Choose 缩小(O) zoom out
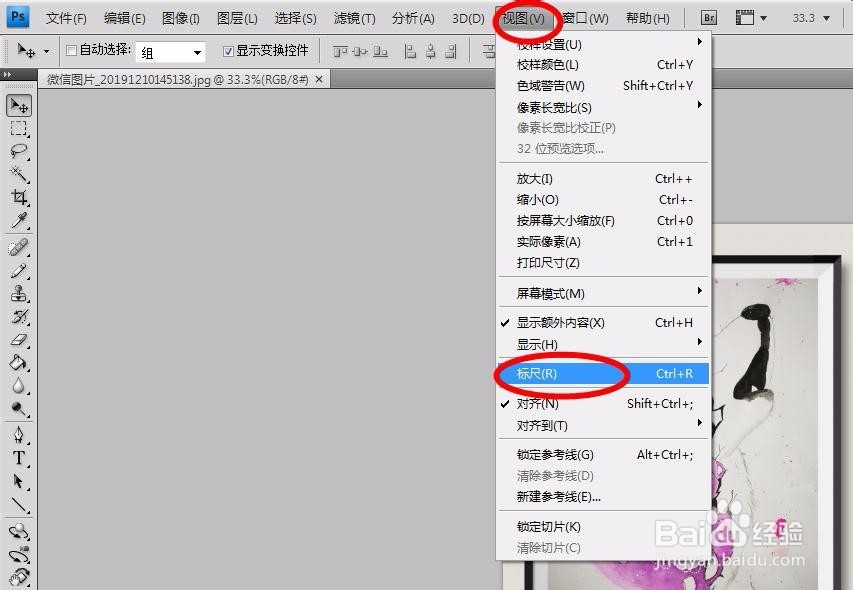 coord(604,200)
